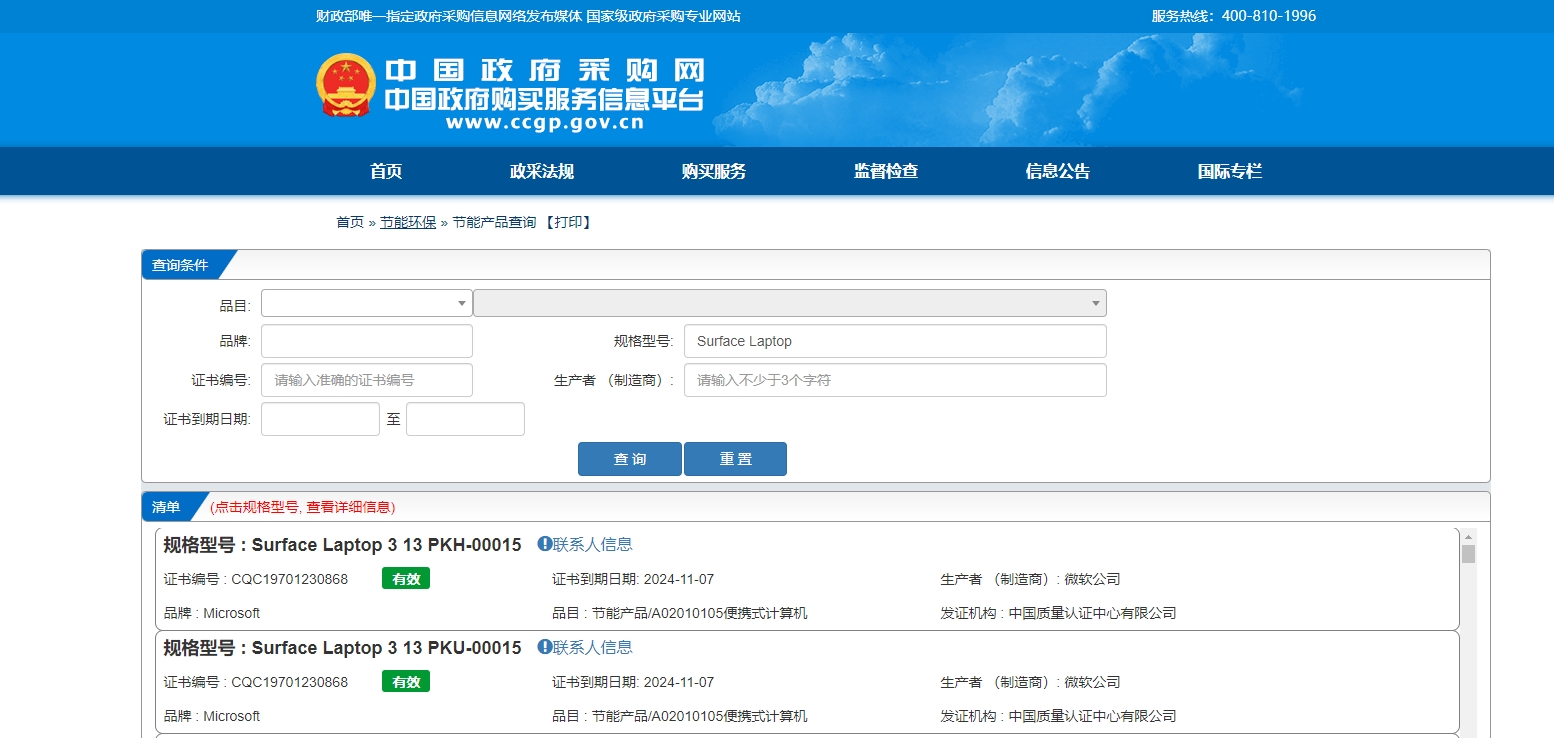Image resolution: width=1554 pixels, height=738 pixels.
Task: Select 监督检查 navigation item
Action: 886,171
